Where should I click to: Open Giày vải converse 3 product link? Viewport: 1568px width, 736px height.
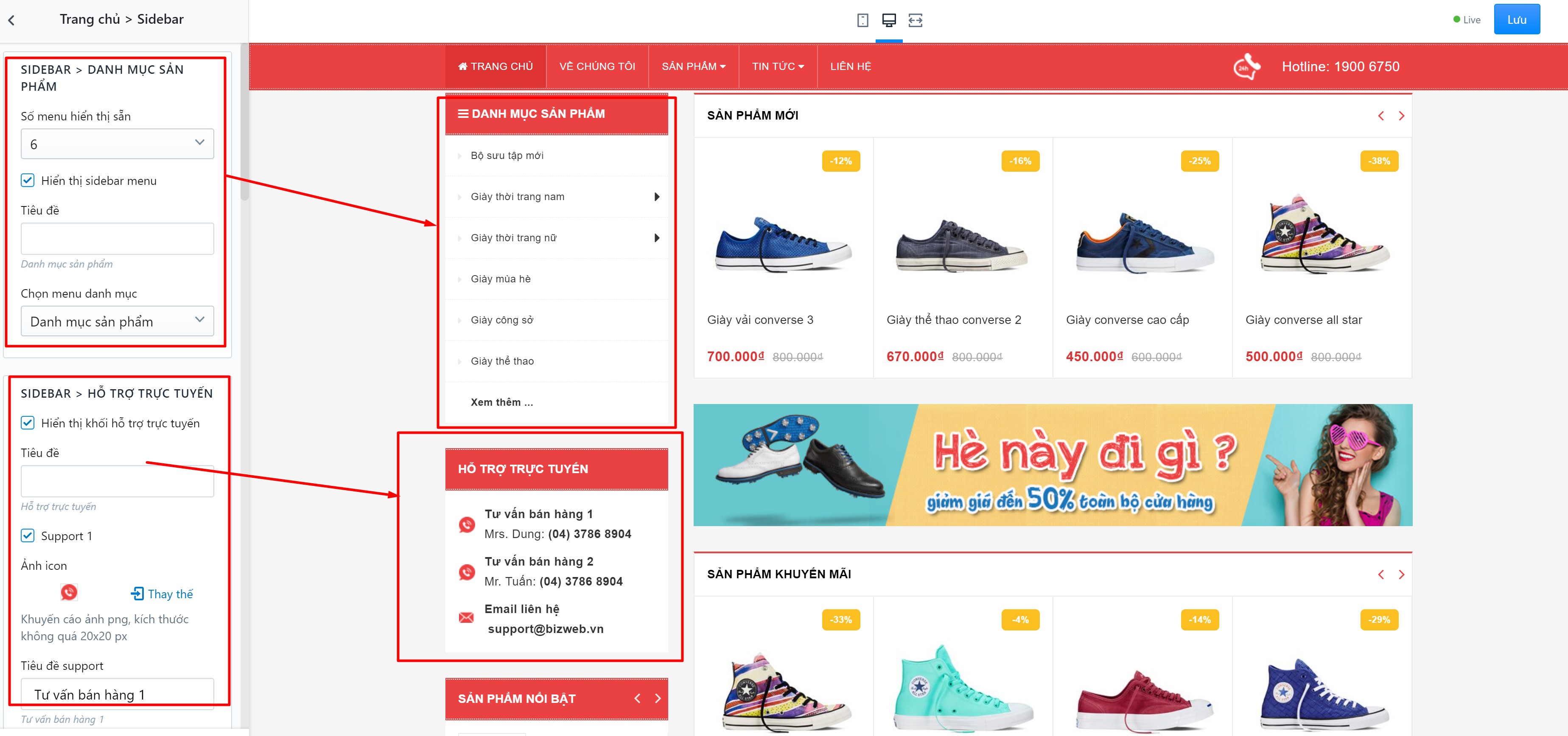pyautogui.click(x=760, y=320)
